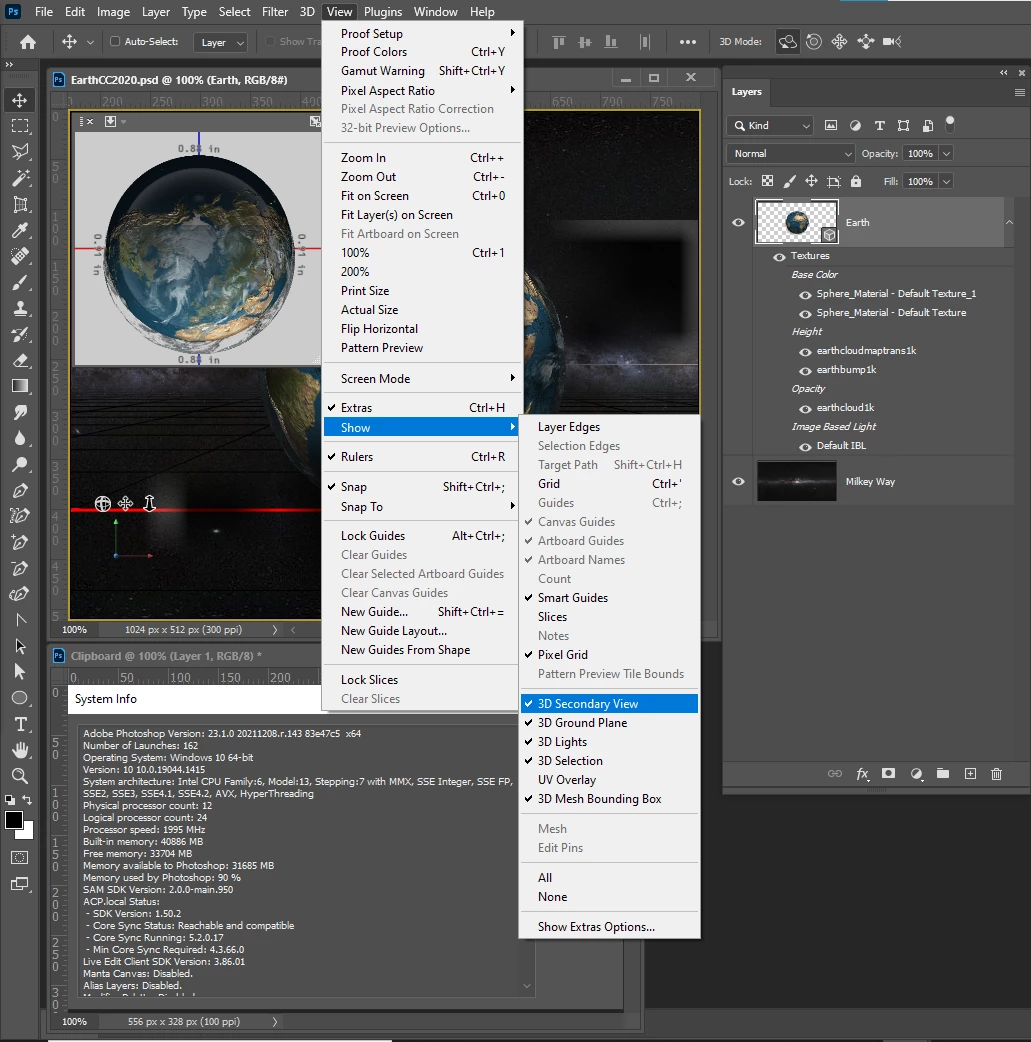Viewport: 1031px width, 1042px height.
Task: Choose Fit on Screen from View menu
Action: tap(423, 196)
